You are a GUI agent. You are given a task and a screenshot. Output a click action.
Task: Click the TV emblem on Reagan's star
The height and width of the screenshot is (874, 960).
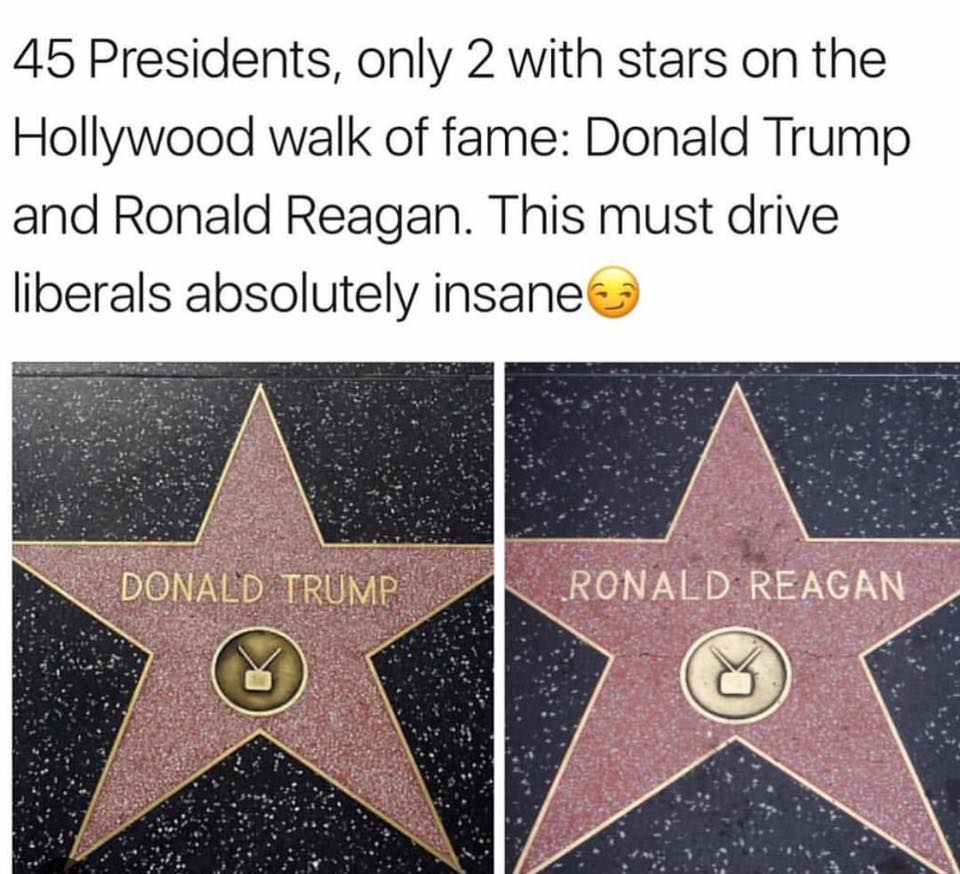(x=737, y=675)
